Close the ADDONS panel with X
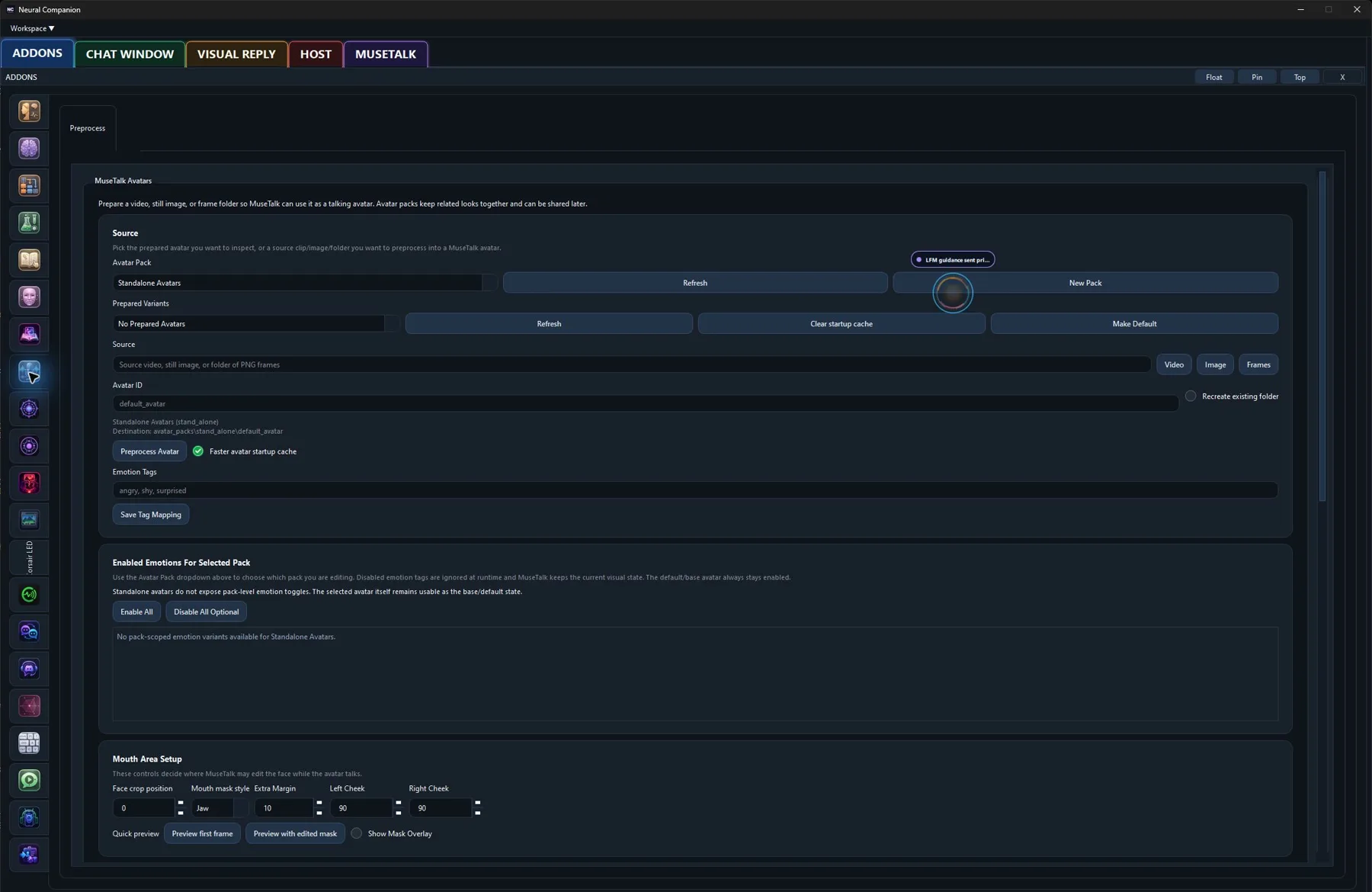The image size is (1372, 892). pos(1342,77)
